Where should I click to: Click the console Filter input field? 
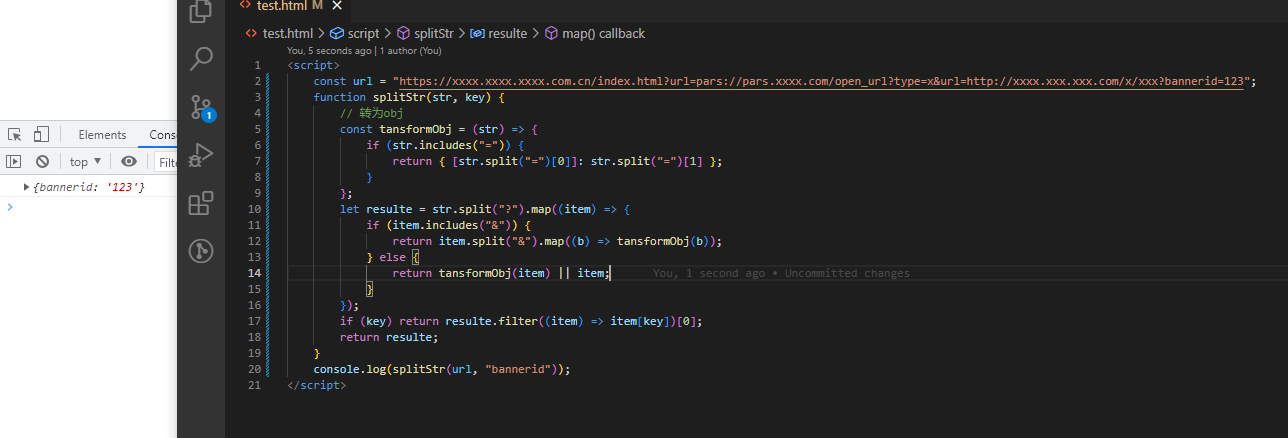(168, 162)
